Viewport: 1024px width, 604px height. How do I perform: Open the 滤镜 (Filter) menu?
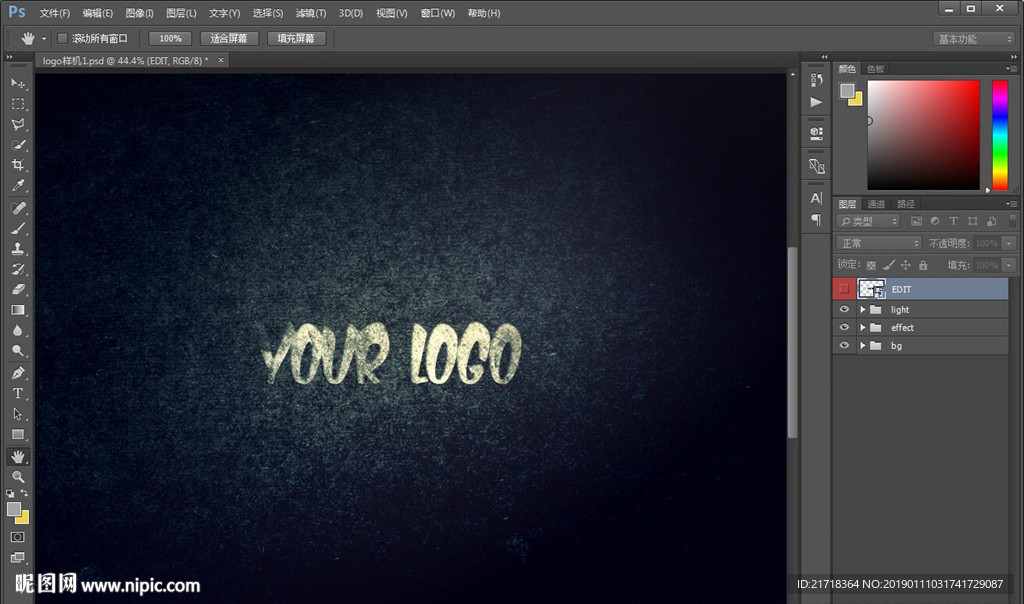(x=311, y=13)
